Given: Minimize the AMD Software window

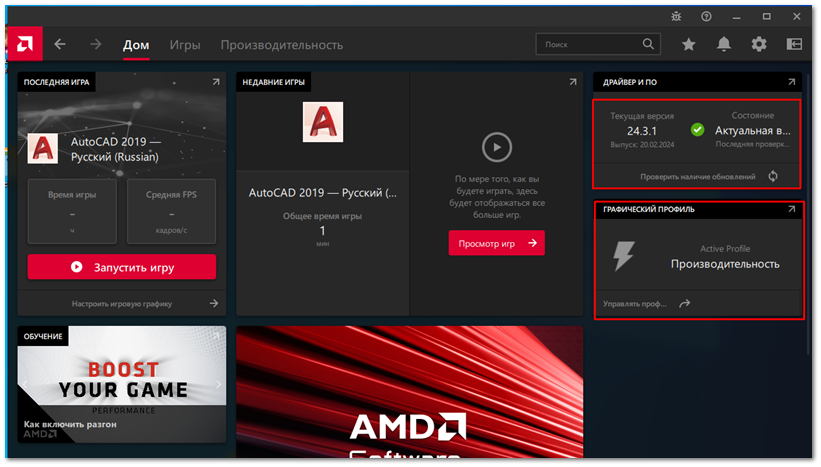Looking at the screenshot, I should coord(736,17).
